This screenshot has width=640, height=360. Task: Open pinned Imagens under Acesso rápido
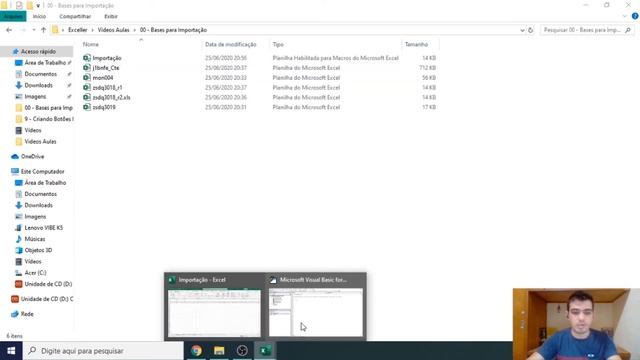(x=35, y=97)
